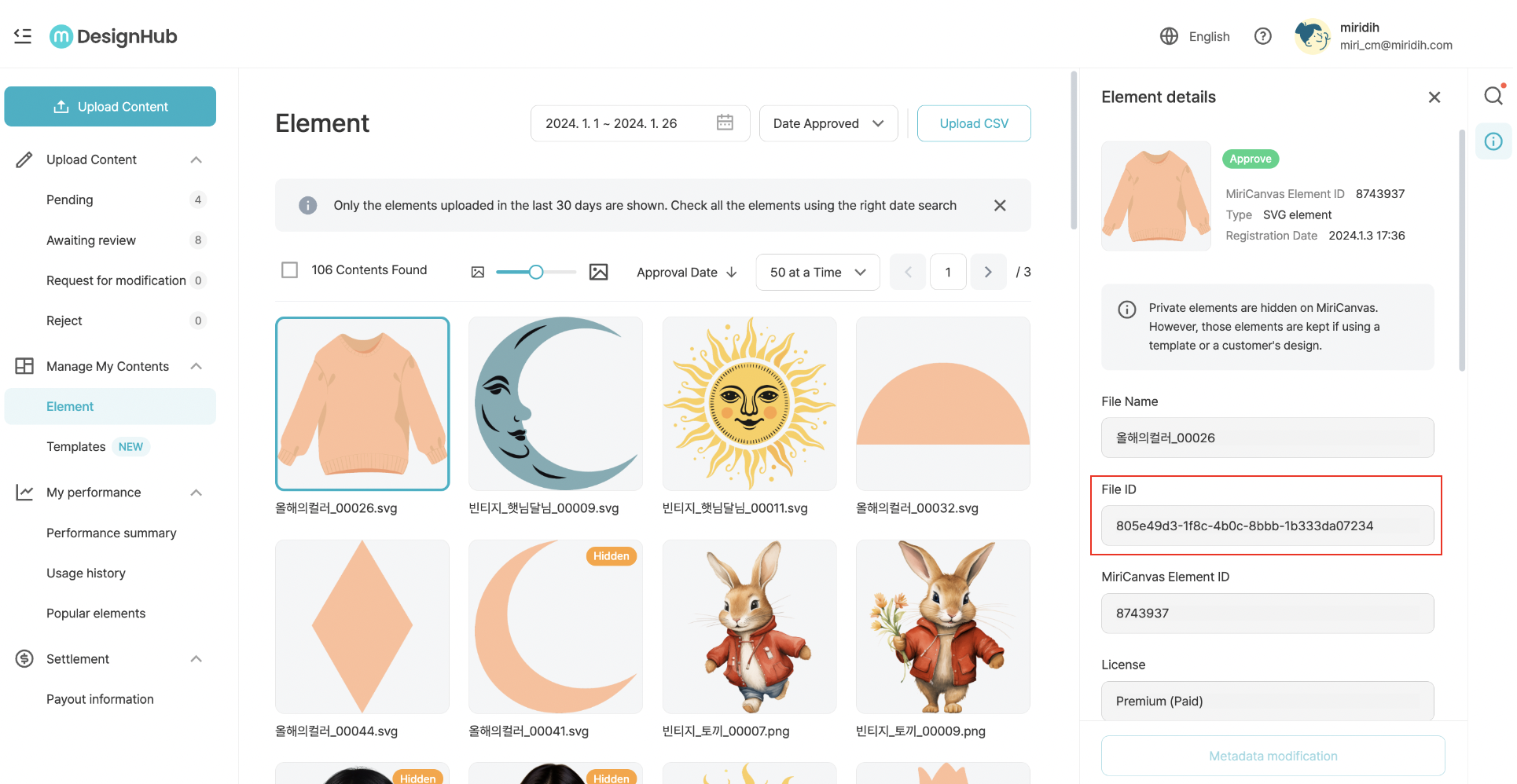1517x784 pixels.
Task: Click the thumbnail size slider handle
Action: (536, 273)
